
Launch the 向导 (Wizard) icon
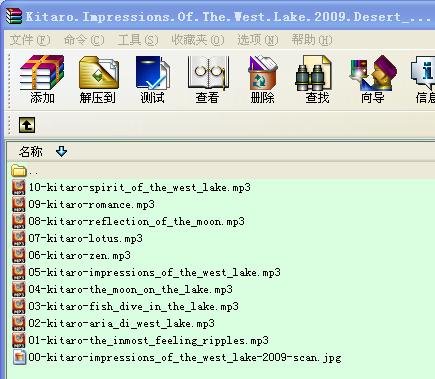tap(373, 73)
